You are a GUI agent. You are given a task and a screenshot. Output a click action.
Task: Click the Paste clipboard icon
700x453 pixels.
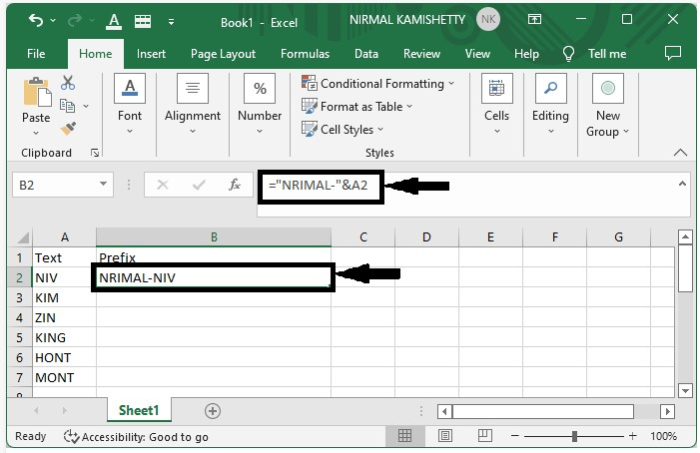[x=36, y=95]
